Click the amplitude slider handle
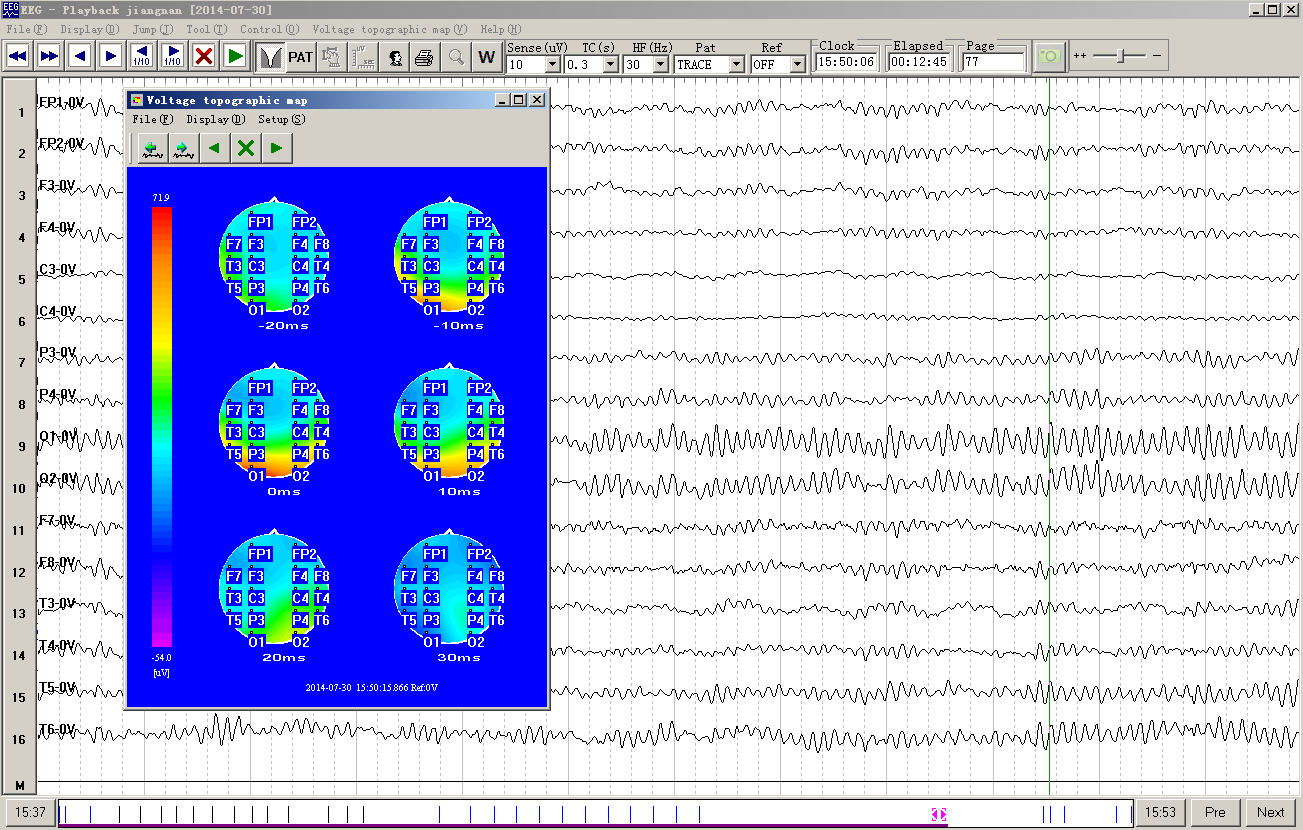The width and height of the screenshot is (1303, 830). [x=1119, y=56]
